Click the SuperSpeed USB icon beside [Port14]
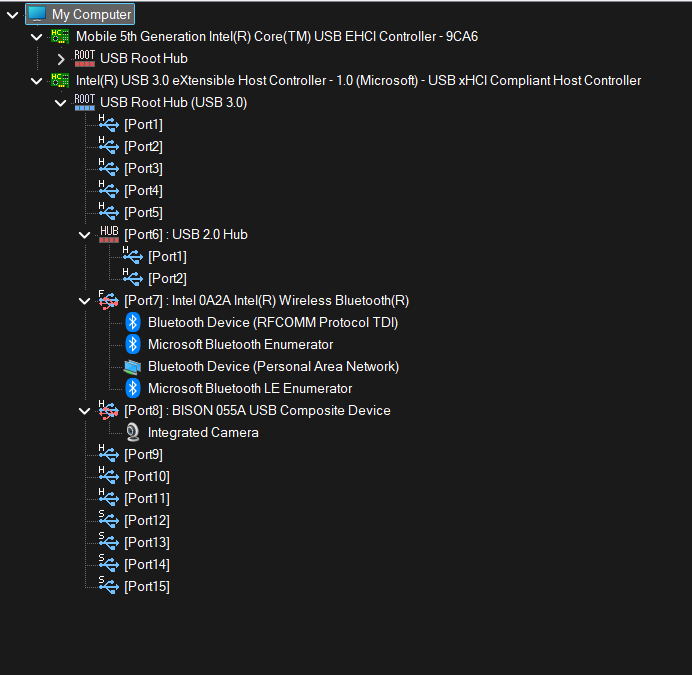The image size is (692, 675). 108,563
